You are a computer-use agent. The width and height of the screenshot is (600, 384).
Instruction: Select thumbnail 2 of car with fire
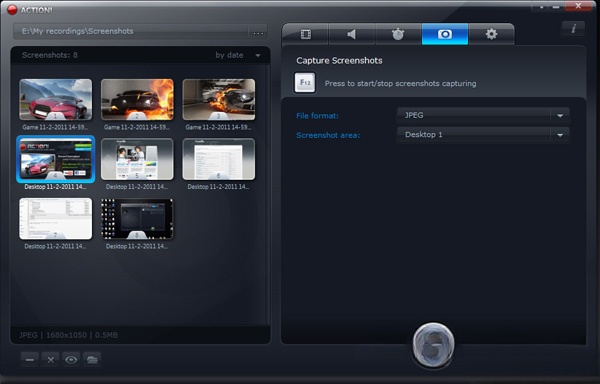click(137, 100)
